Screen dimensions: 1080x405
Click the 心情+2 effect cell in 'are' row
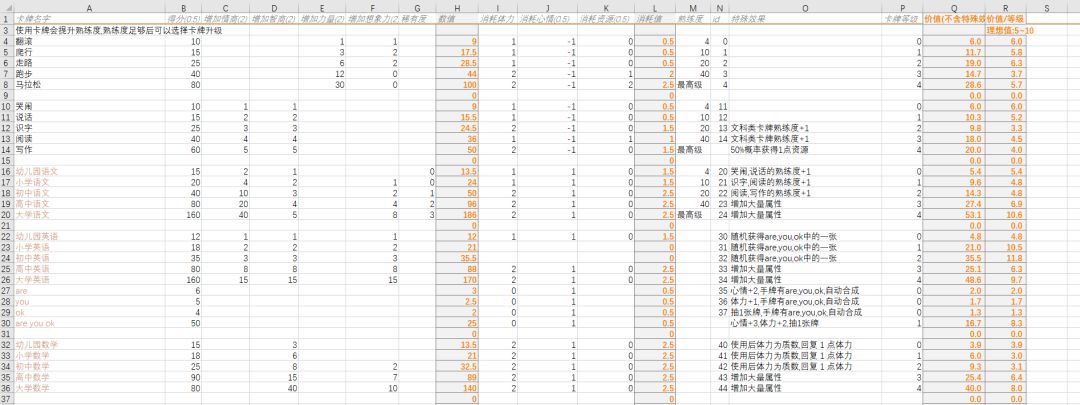tap(805, 290)
